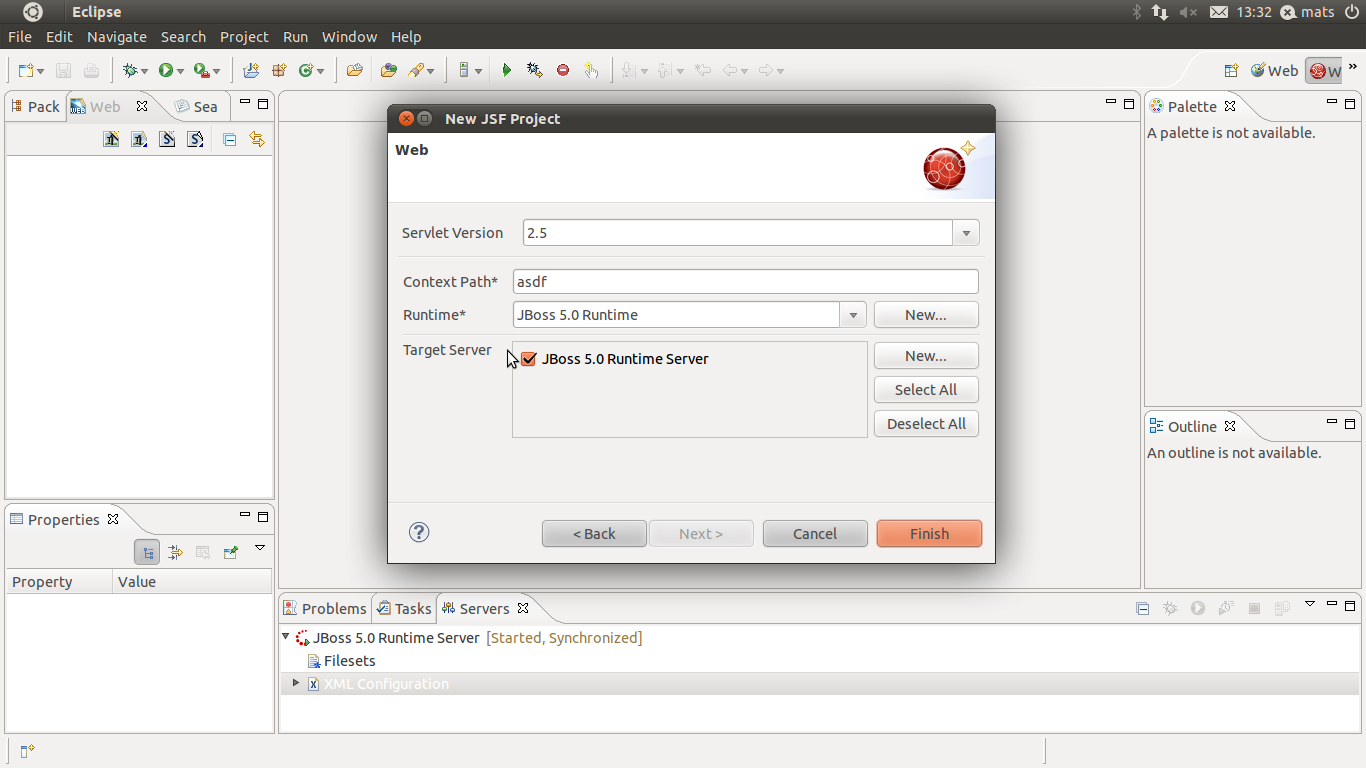Screen dimensions: 1366x768
Task: Maximize the Servers view panel
Action: pos(1350,605)
